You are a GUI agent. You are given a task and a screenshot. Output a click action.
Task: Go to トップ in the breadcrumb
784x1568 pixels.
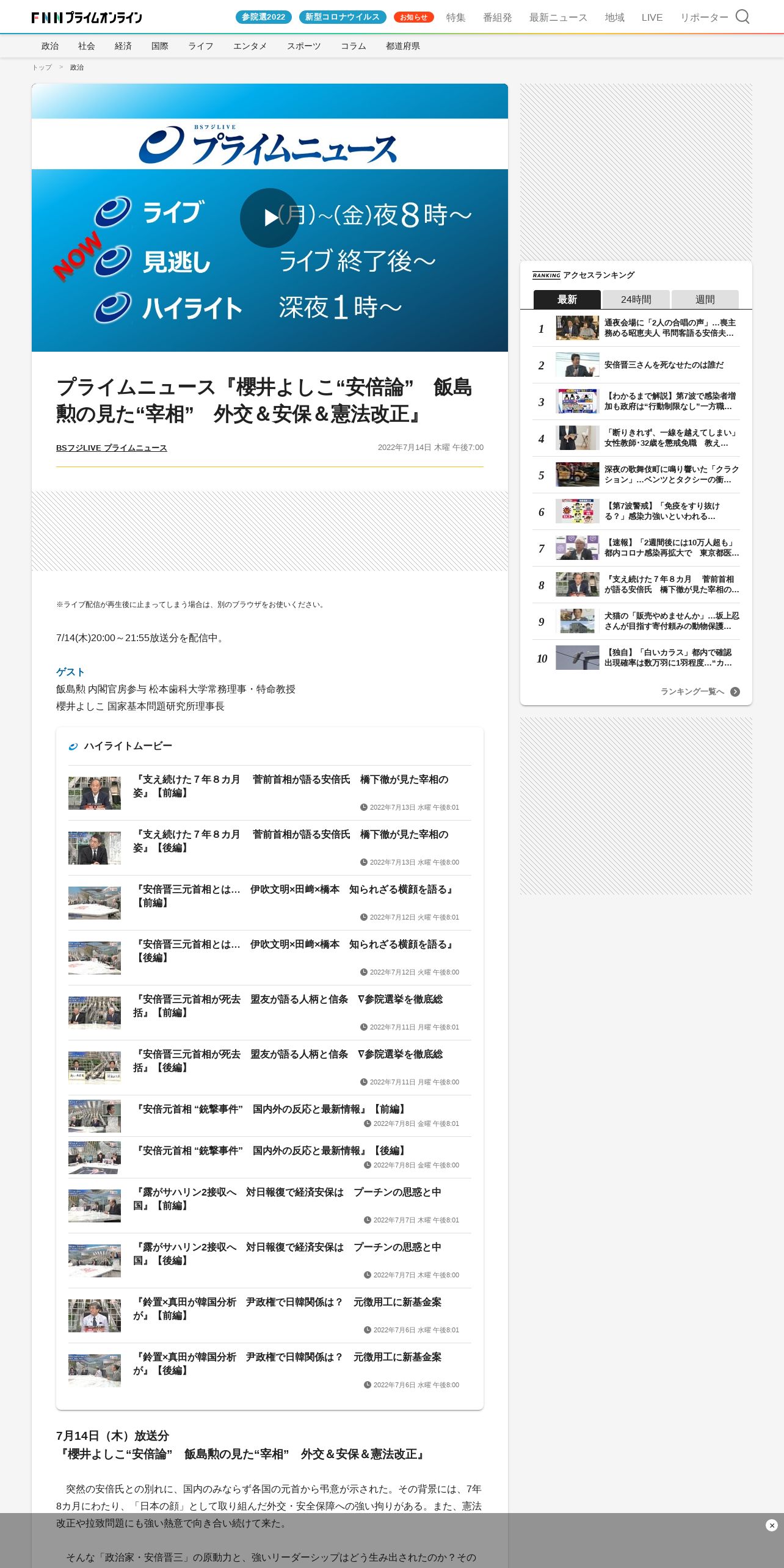(x=42, y=67)
